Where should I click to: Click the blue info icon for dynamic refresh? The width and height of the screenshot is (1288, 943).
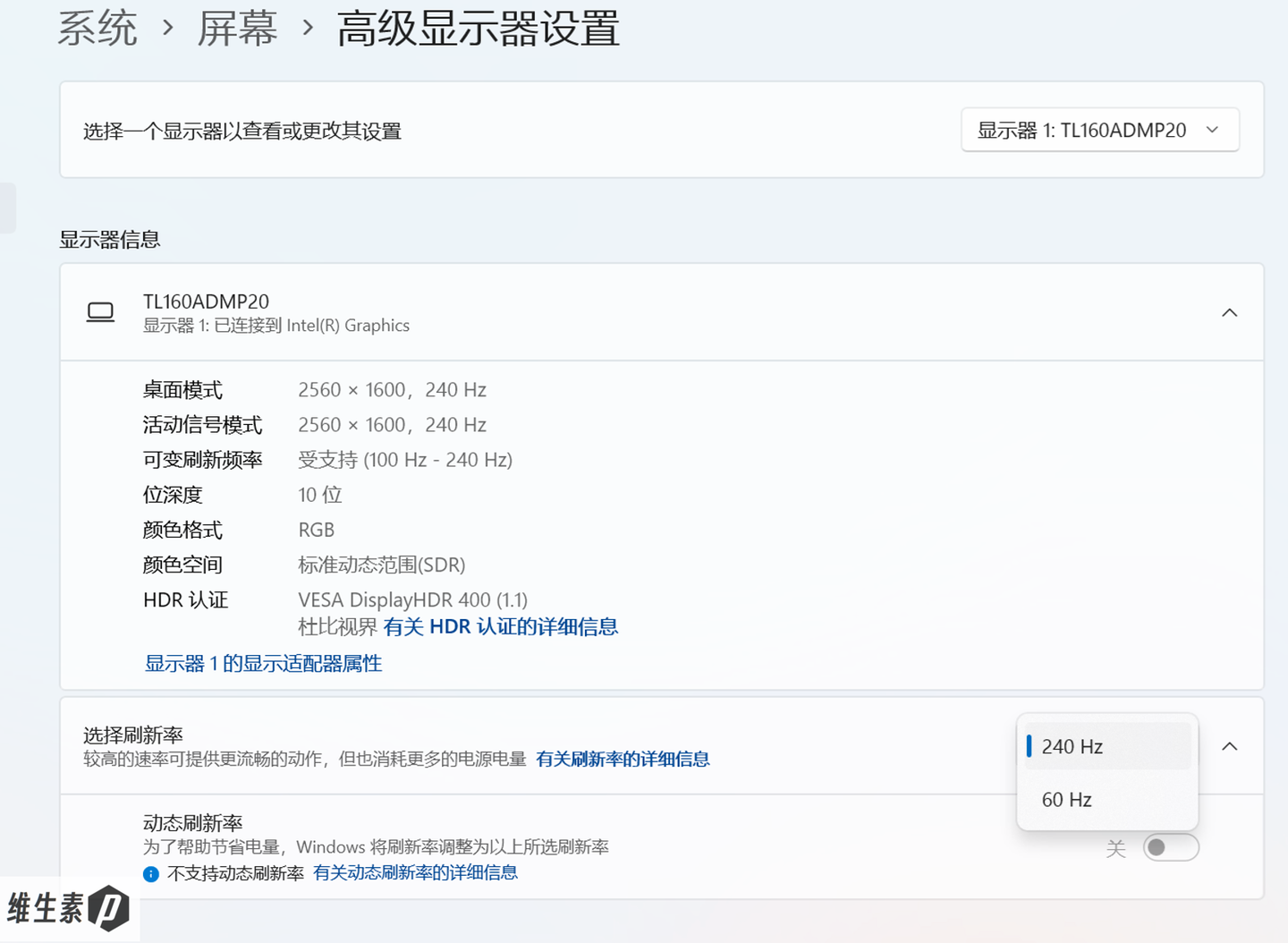(151, 874)
